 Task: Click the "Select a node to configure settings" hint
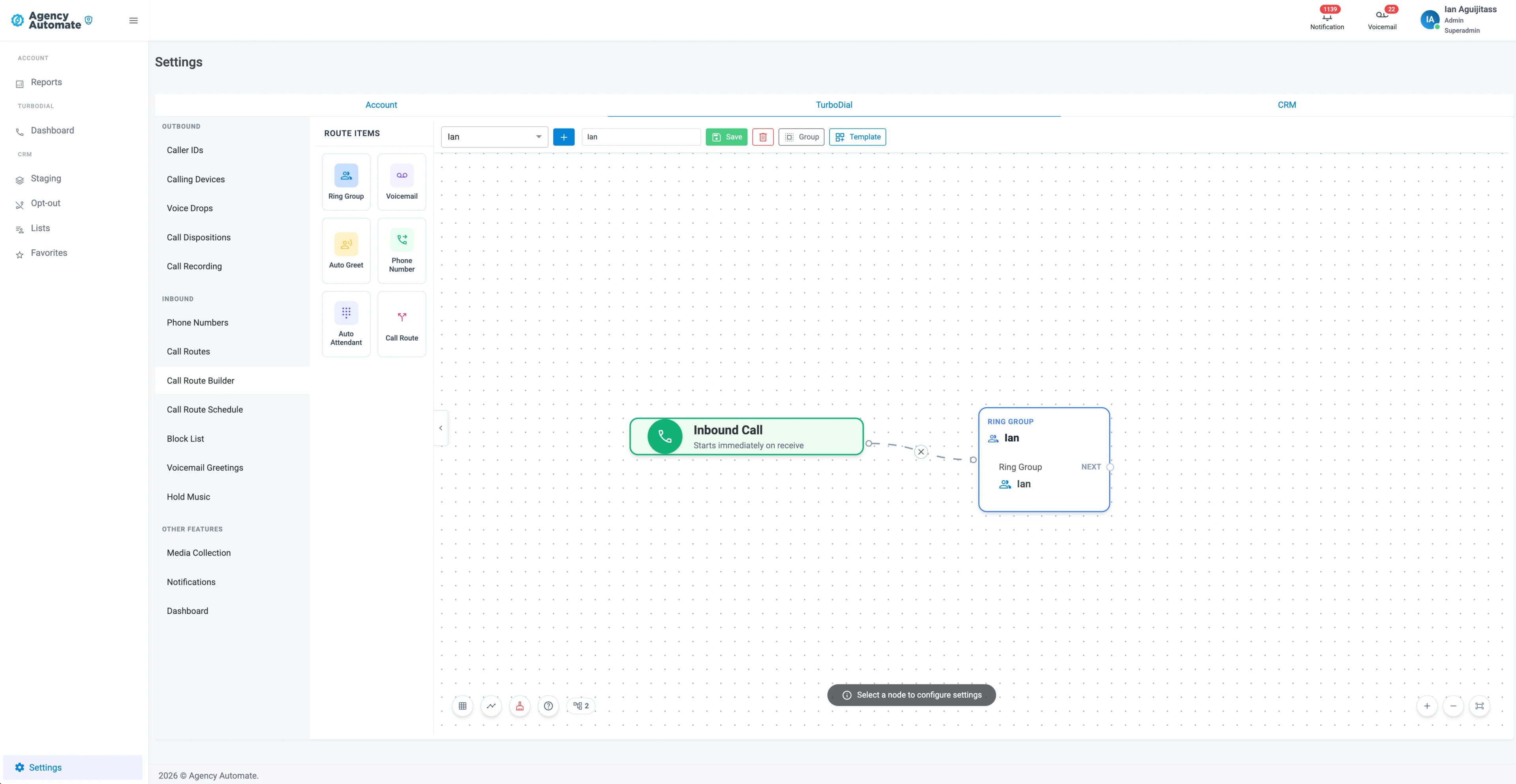click(x=912, y=695)
